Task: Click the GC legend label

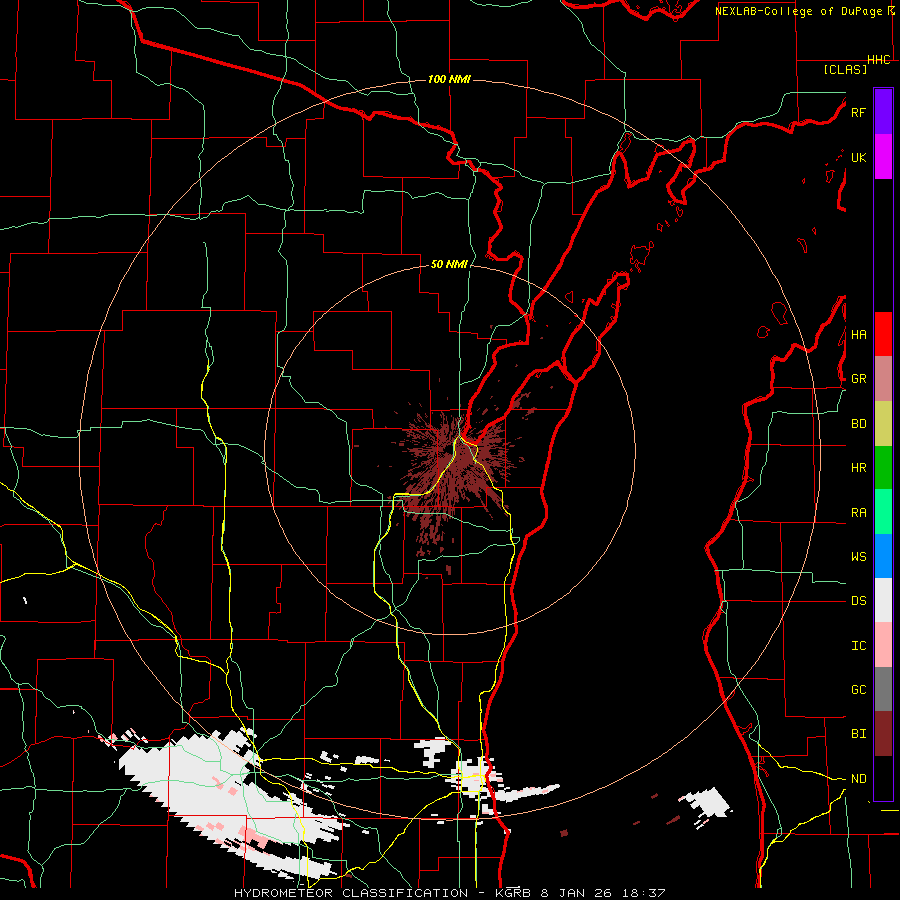Action: coord(858,690)
